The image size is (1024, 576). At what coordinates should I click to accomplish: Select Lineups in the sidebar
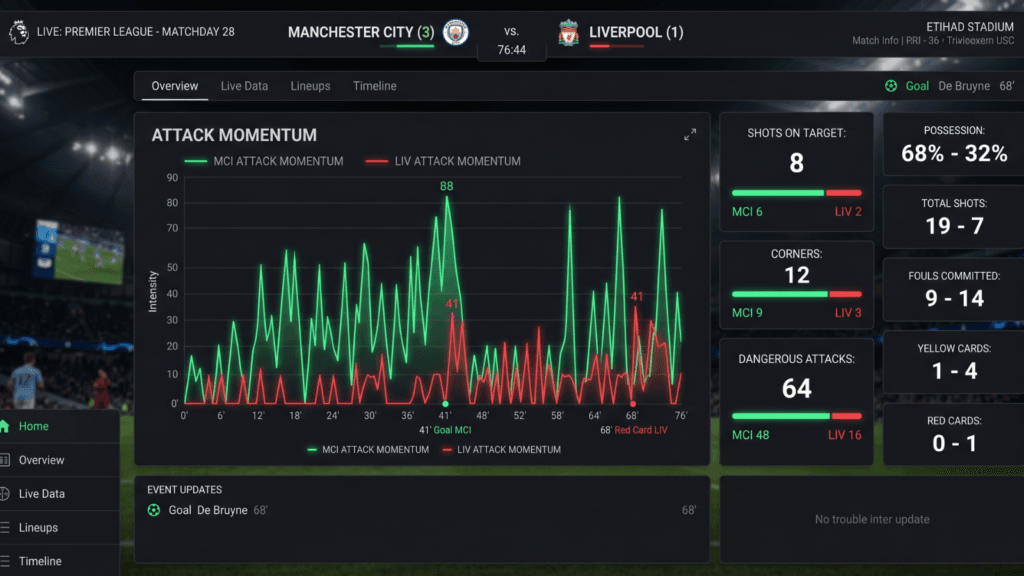coord(59,528)
